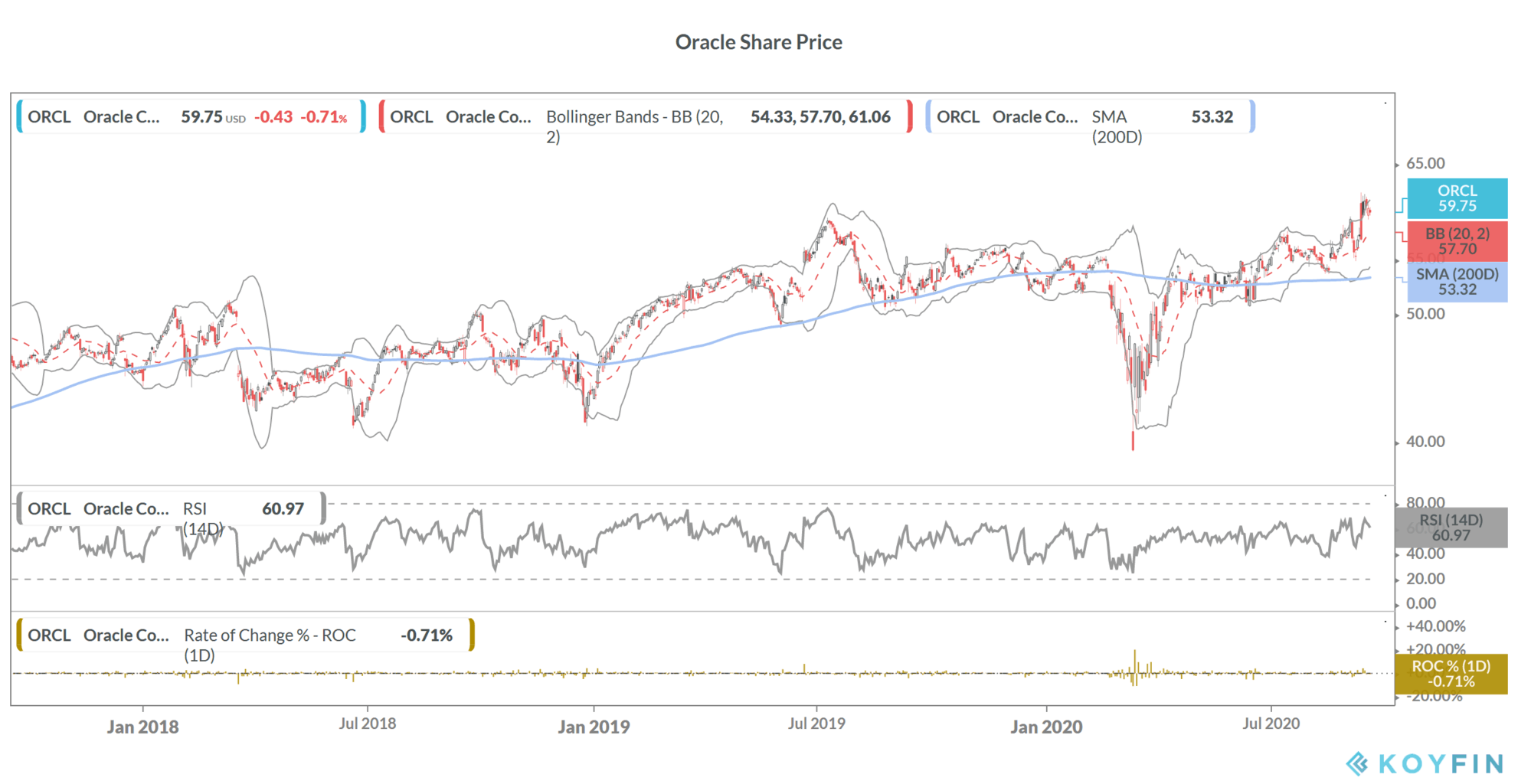Viewport: 1518px width, 784px height.
Task: Click the SMA (200D) 53.32 axis tag
Action: point(1457,282)
